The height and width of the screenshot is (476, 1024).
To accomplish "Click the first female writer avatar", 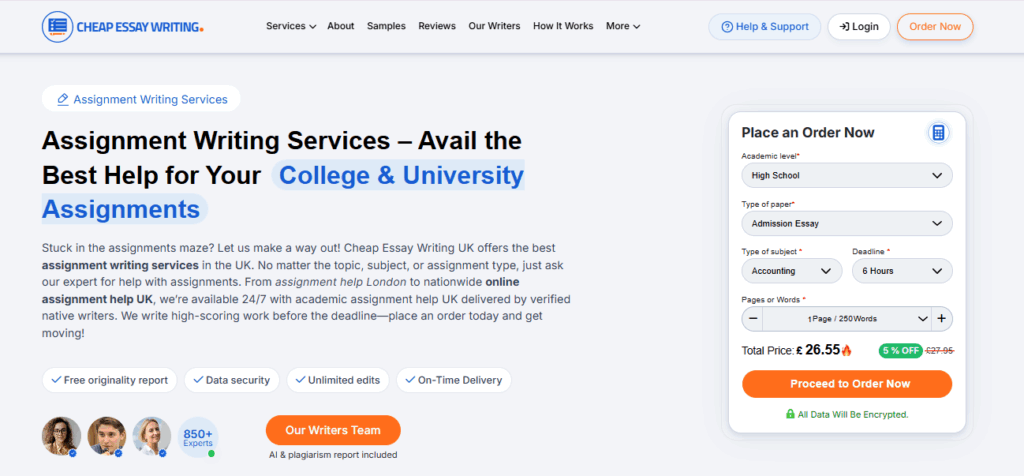I will point(61,436).
